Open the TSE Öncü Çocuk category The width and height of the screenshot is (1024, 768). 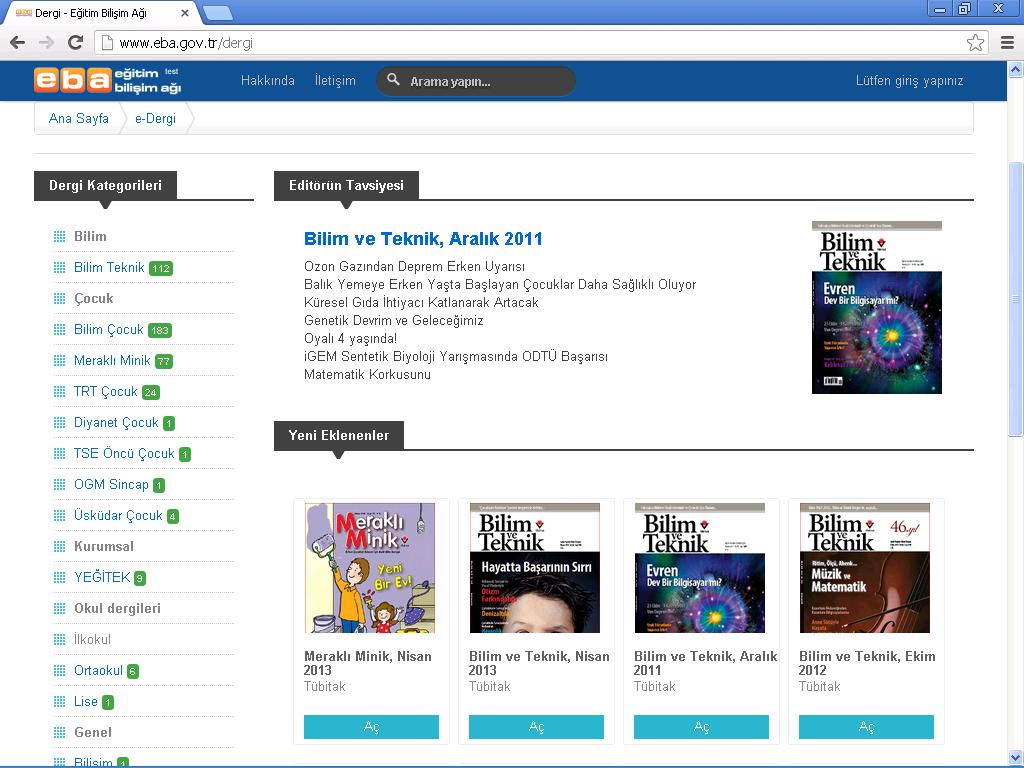point(124,453)
